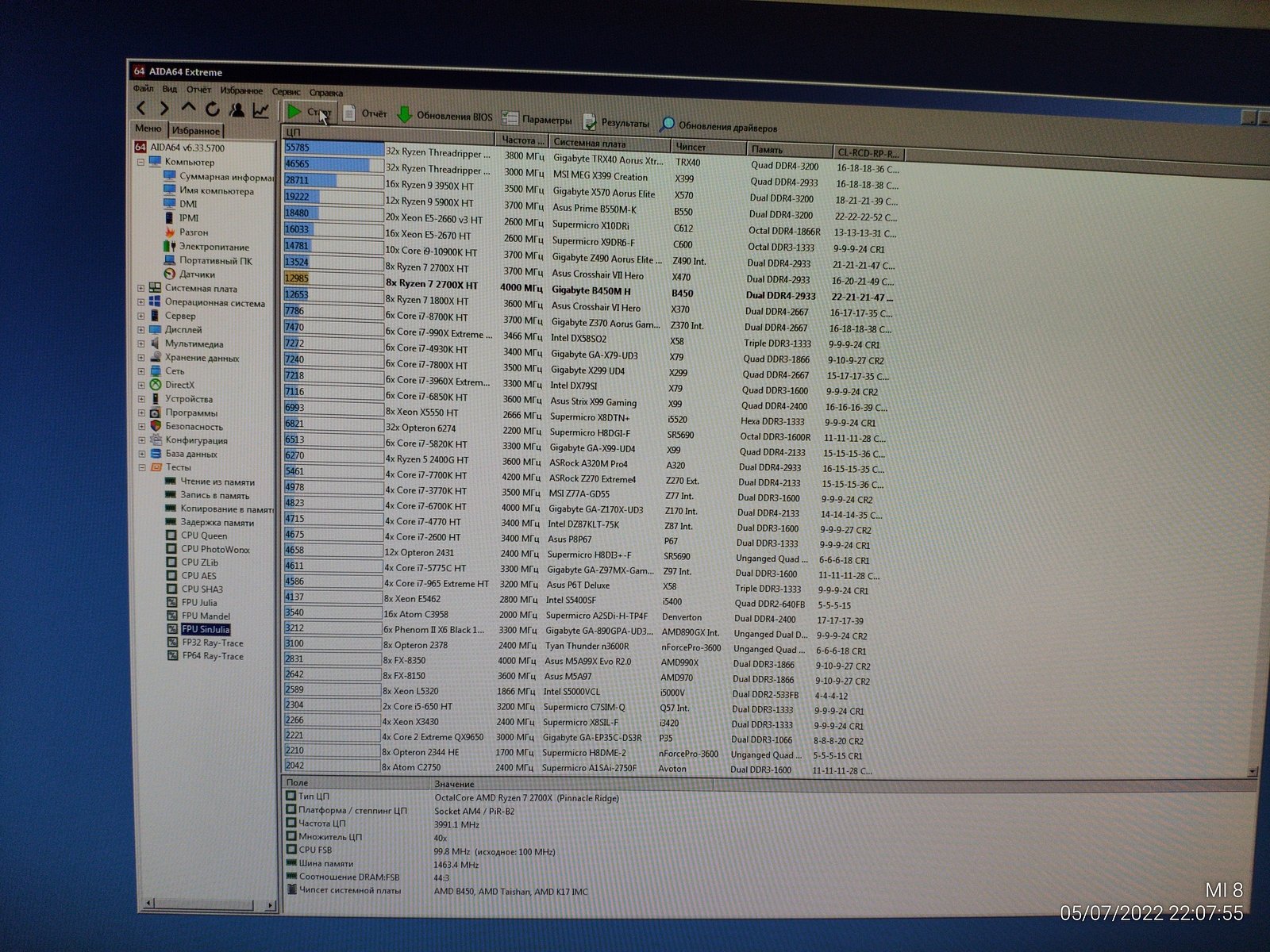Select the Запись в память test icon
Image resolution: width=1270 pixels, height=952 pixels.
tap(170, 495)
